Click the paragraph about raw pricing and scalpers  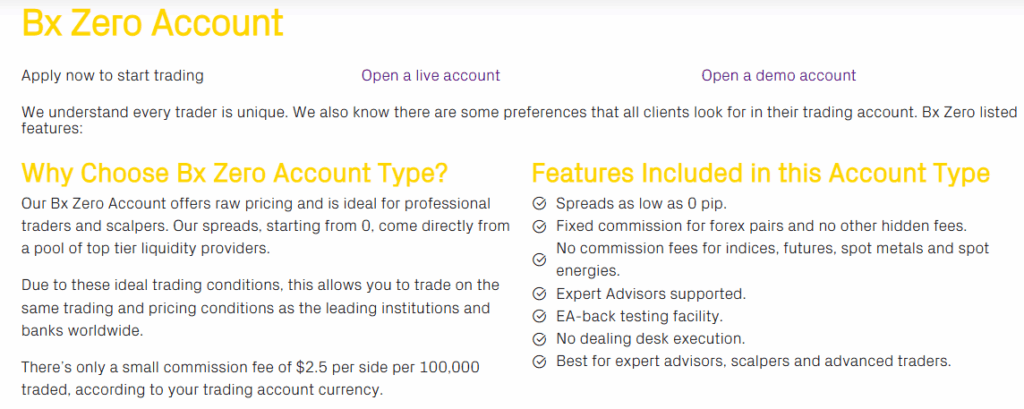point(266,226)
